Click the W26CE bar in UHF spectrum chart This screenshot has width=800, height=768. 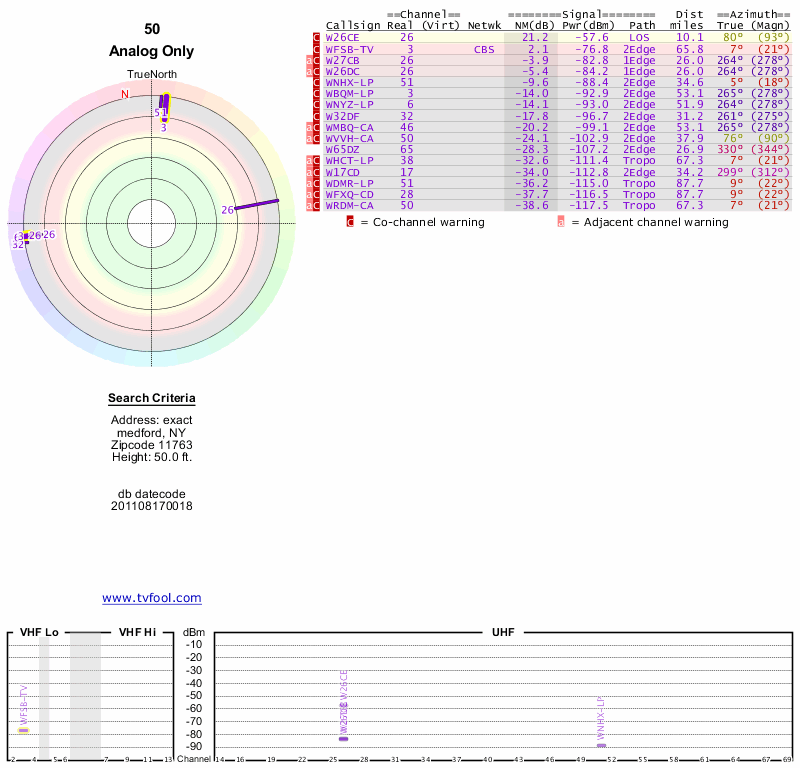[x=344, y=737]
